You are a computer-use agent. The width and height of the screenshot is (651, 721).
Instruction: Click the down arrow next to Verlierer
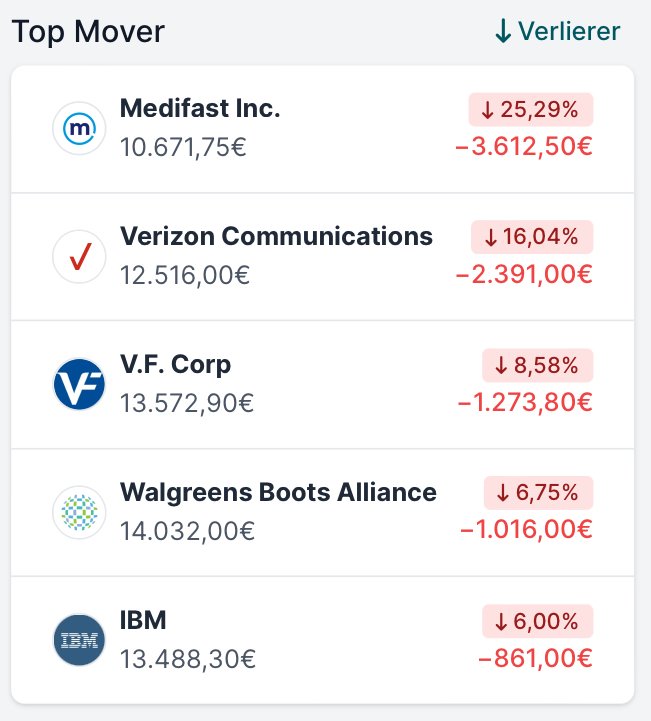pos(504,31)
